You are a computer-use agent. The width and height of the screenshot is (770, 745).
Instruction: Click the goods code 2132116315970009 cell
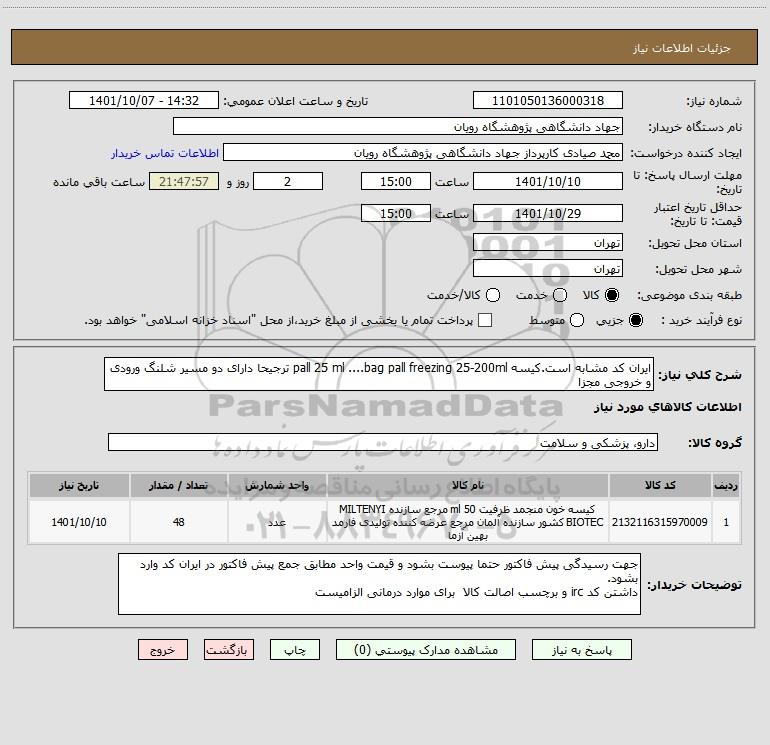coord(660,522)
